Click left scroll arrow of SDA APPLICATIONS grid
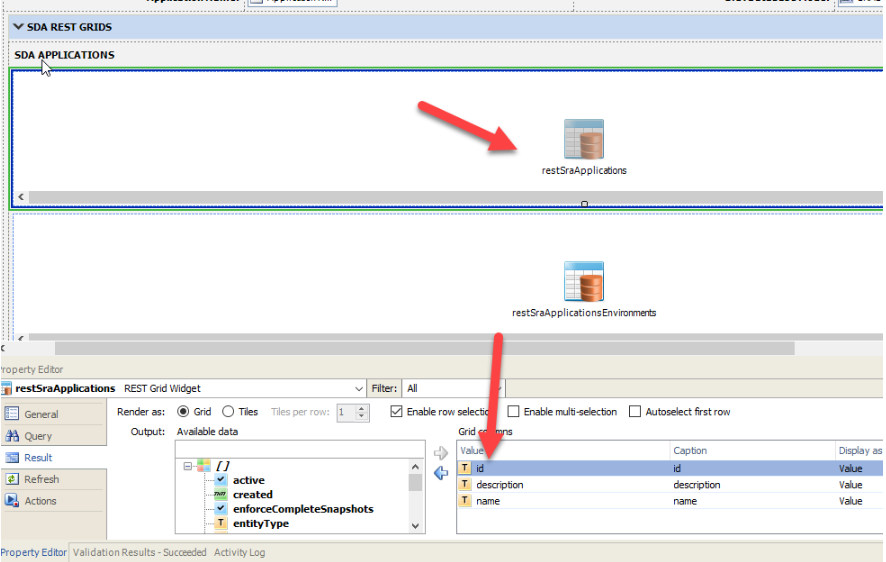 pos(20,197)
